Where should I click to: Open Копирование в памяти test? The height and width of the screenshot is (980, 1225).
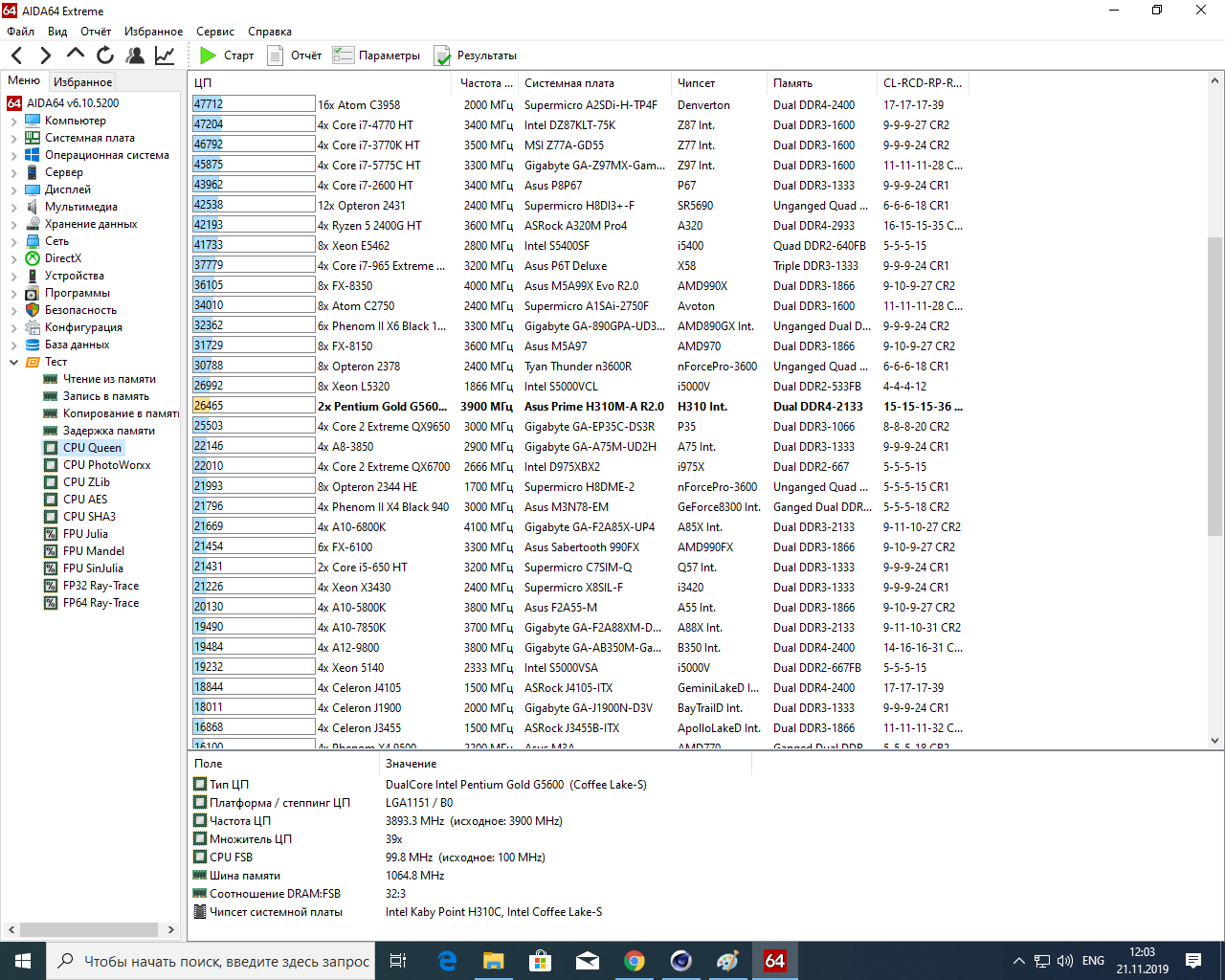pyautogui.click(x=121, y=413)
